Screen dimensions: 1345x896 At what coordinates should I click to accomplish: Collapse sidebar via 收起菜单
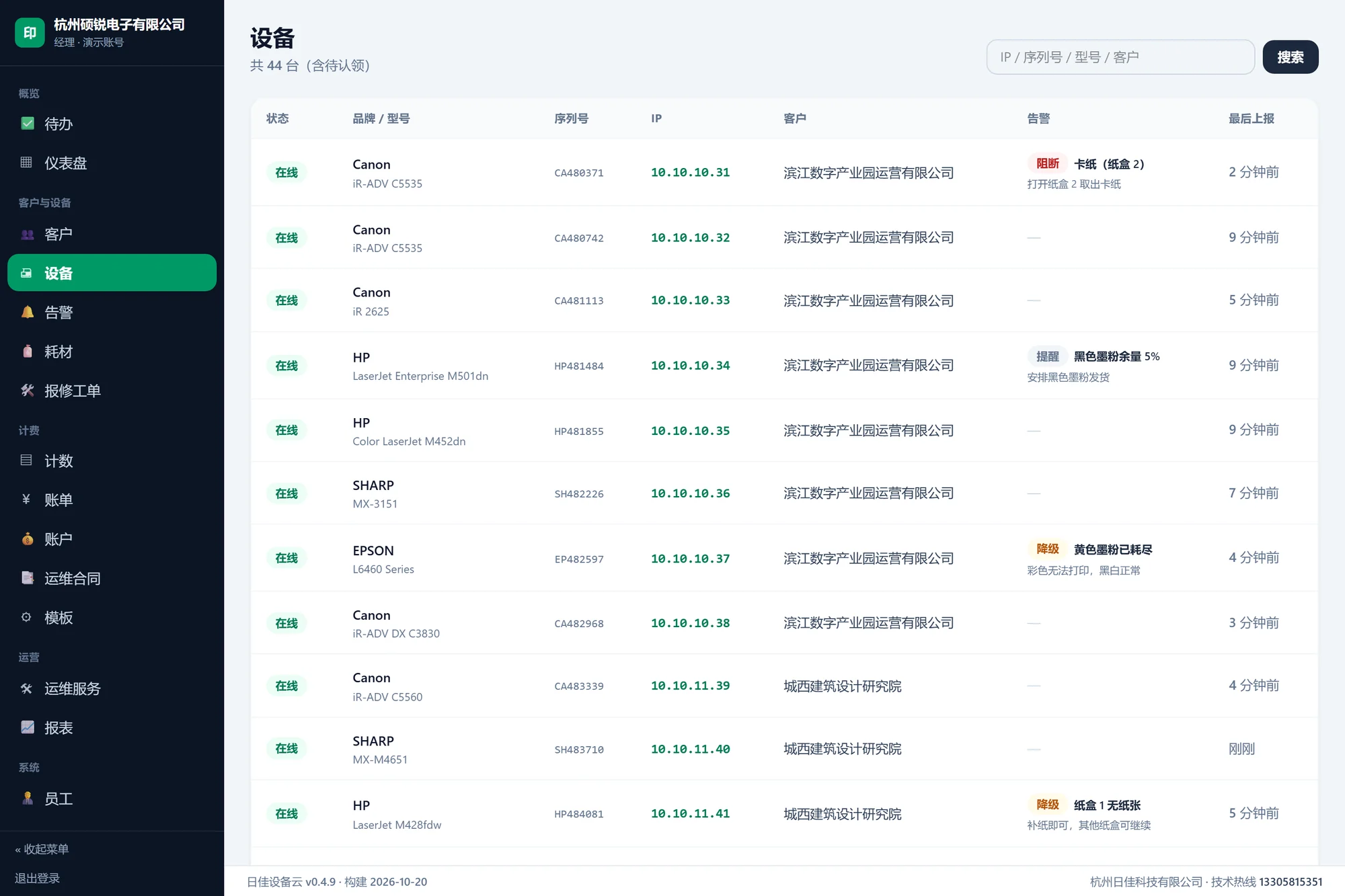[x=42, y=849]
